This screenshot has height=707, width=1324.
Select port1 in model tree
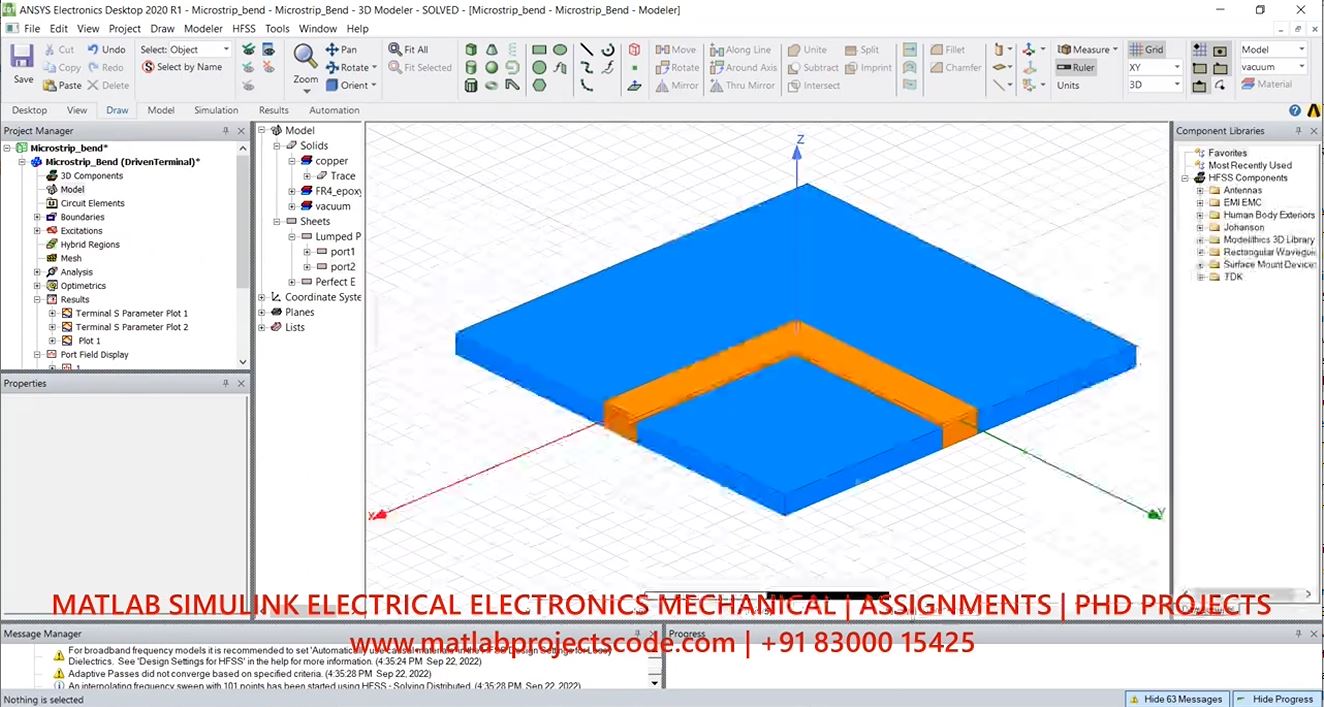[x=343, y=252]
